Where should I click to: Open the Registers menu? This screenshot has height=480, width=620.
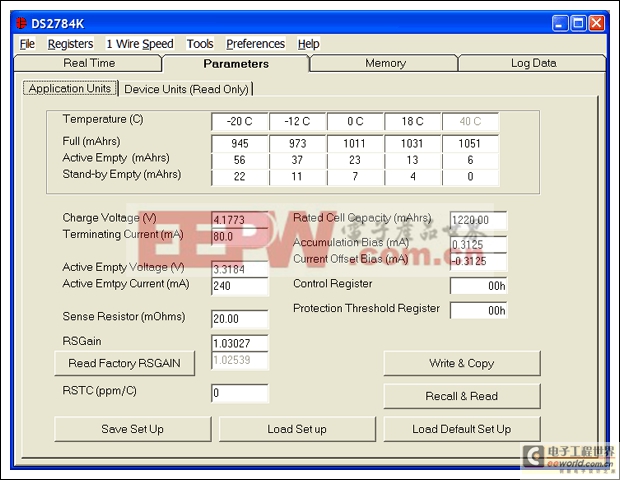click(70, 44)
